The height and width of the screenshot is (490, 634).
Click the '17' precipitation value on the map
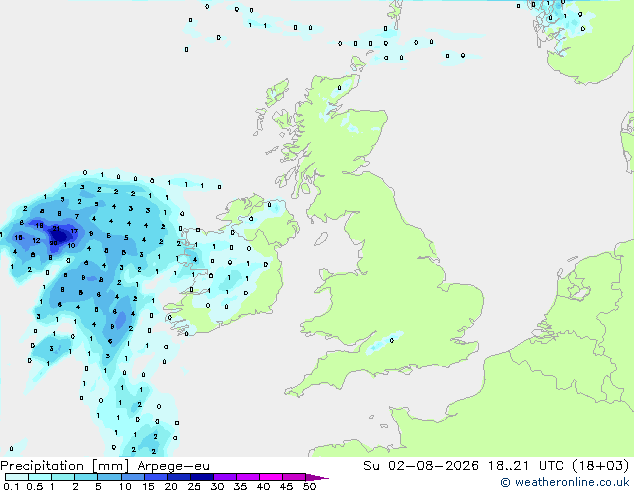(74, 231)
